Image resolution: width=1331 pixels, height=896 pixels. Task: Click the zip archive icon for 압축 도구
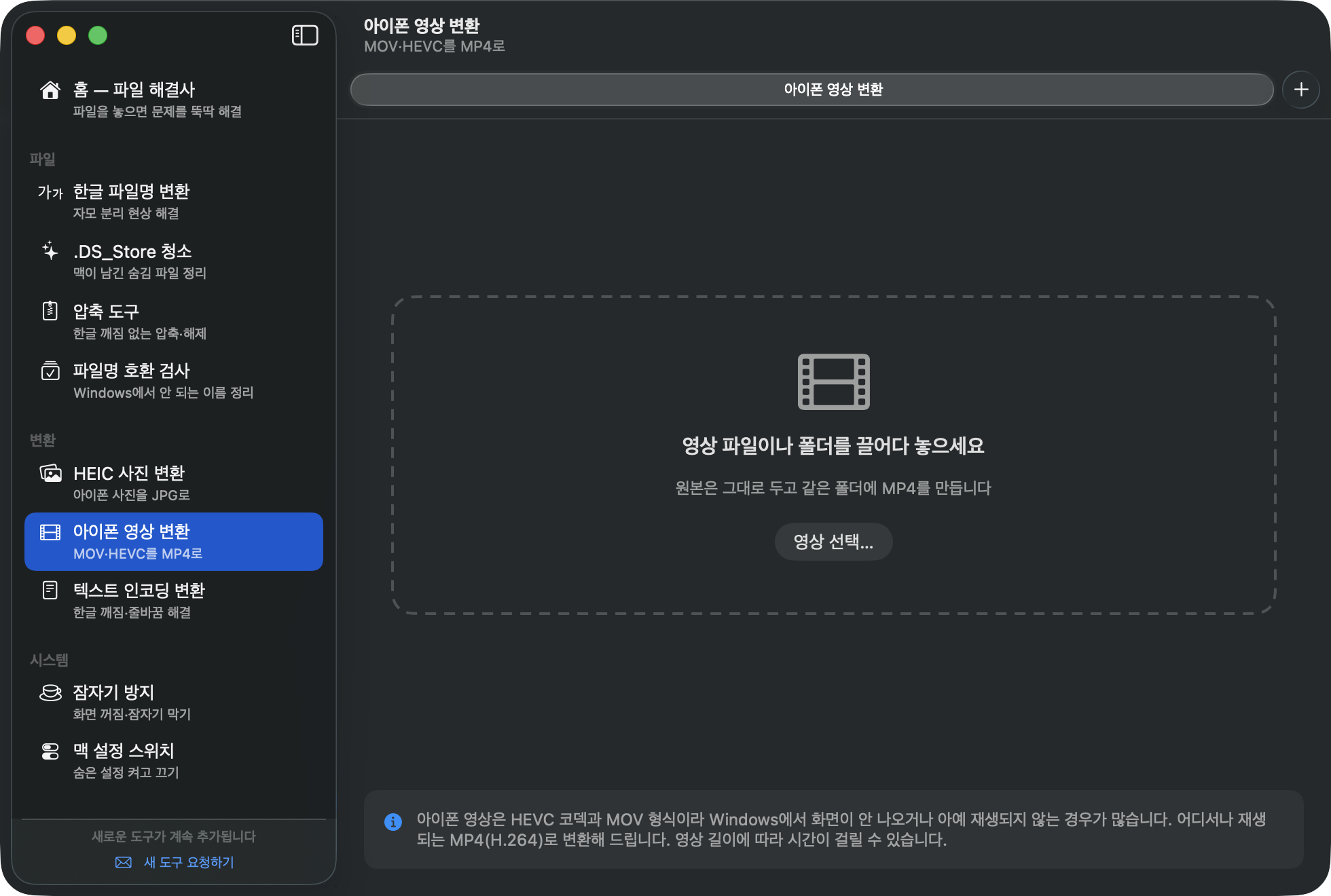pos(50,311)
